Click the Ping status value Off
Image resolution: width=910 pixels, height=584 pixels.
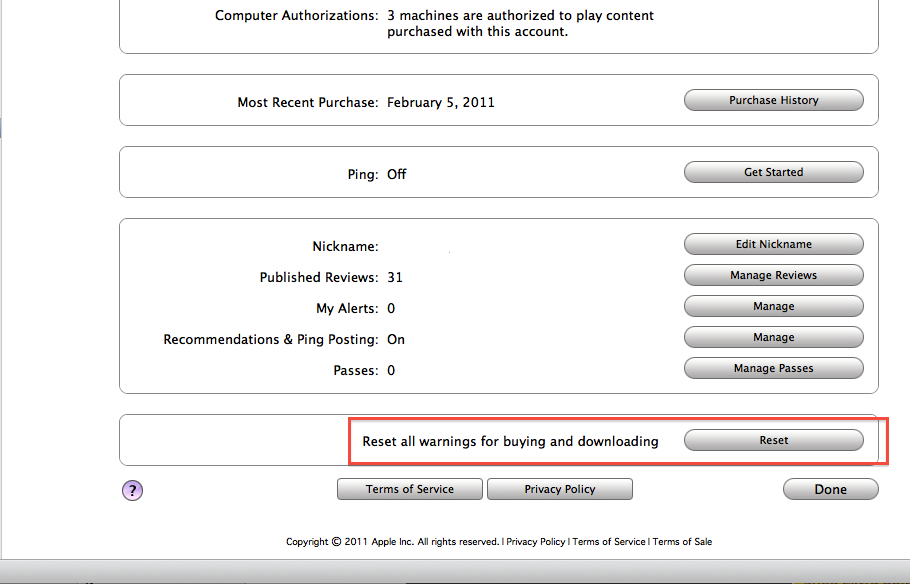coord(396,174)
